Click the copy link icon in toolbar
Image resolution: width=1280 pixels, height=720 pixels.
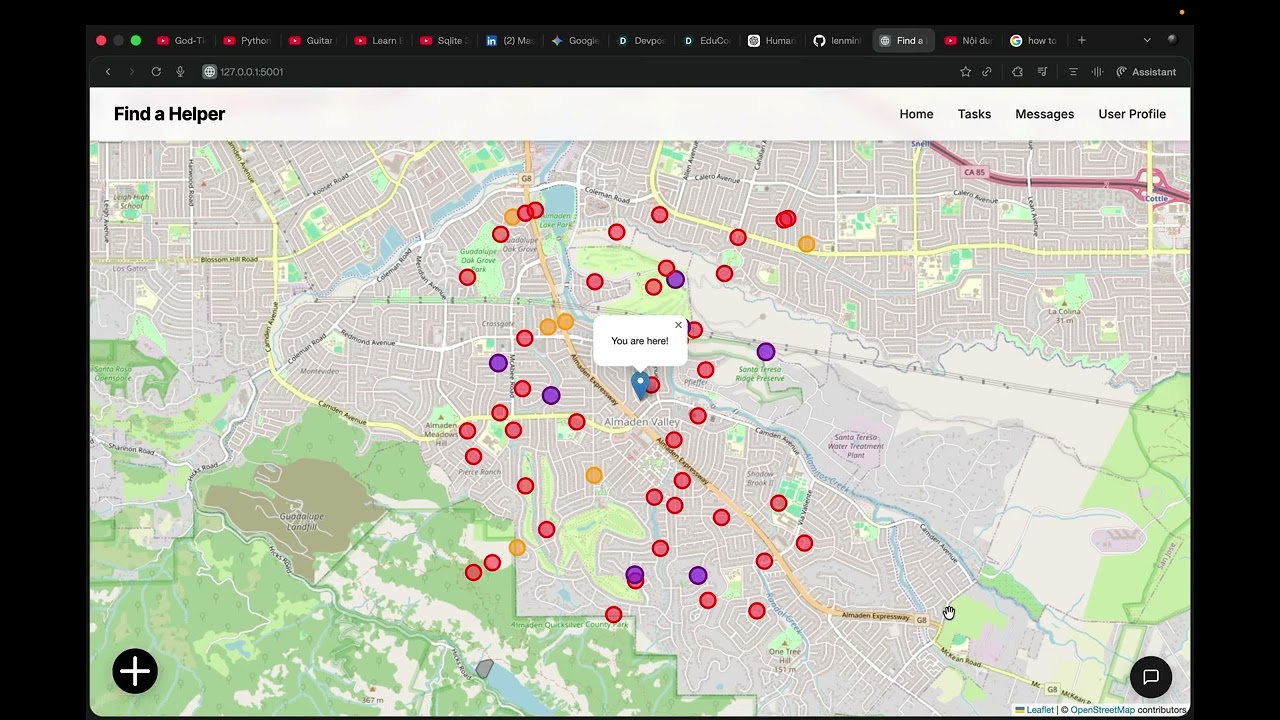(987, 72)
